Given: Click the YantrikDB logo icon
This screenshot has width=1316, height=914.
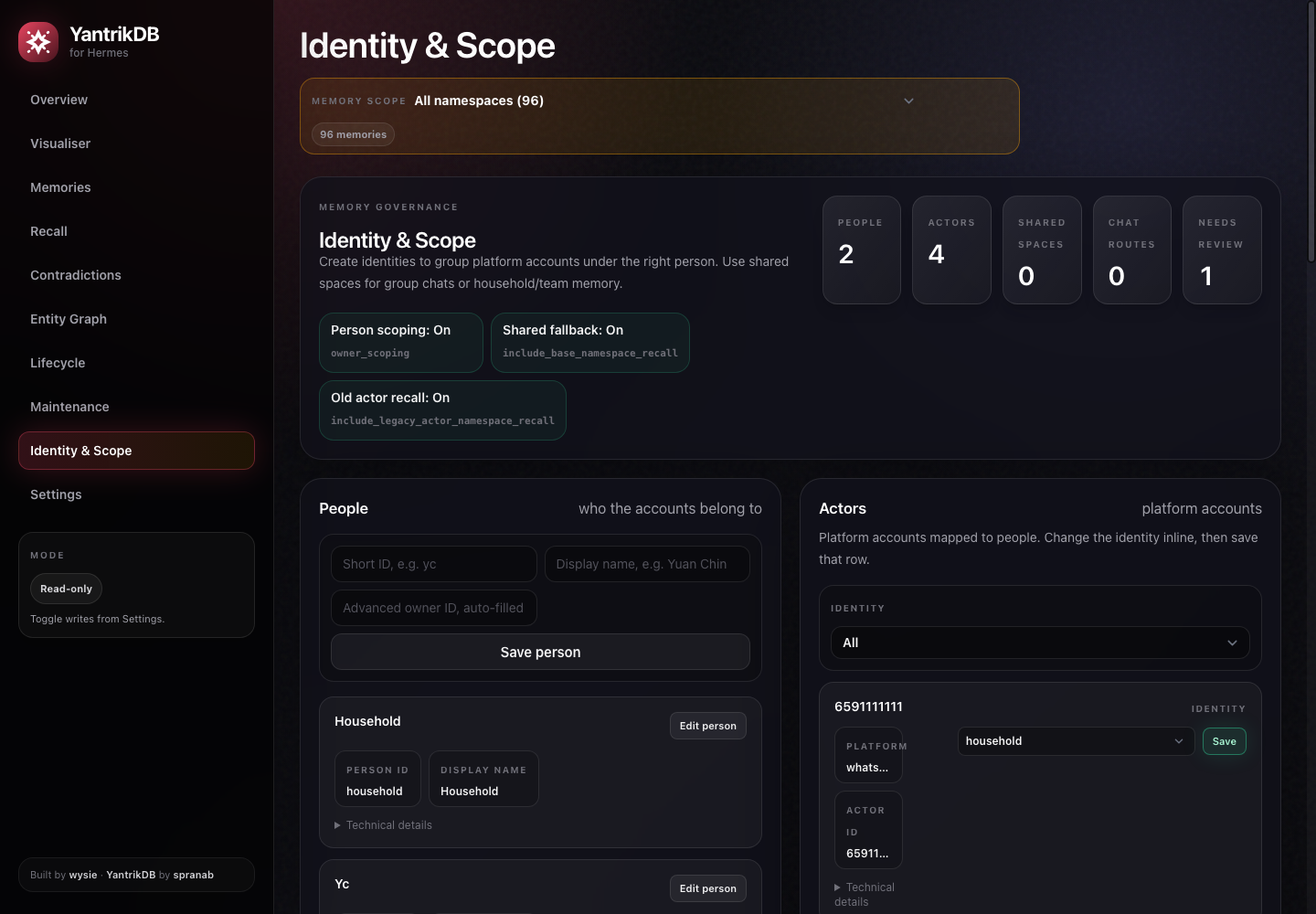Looking at the screenshot, I should tap(38, 42).
